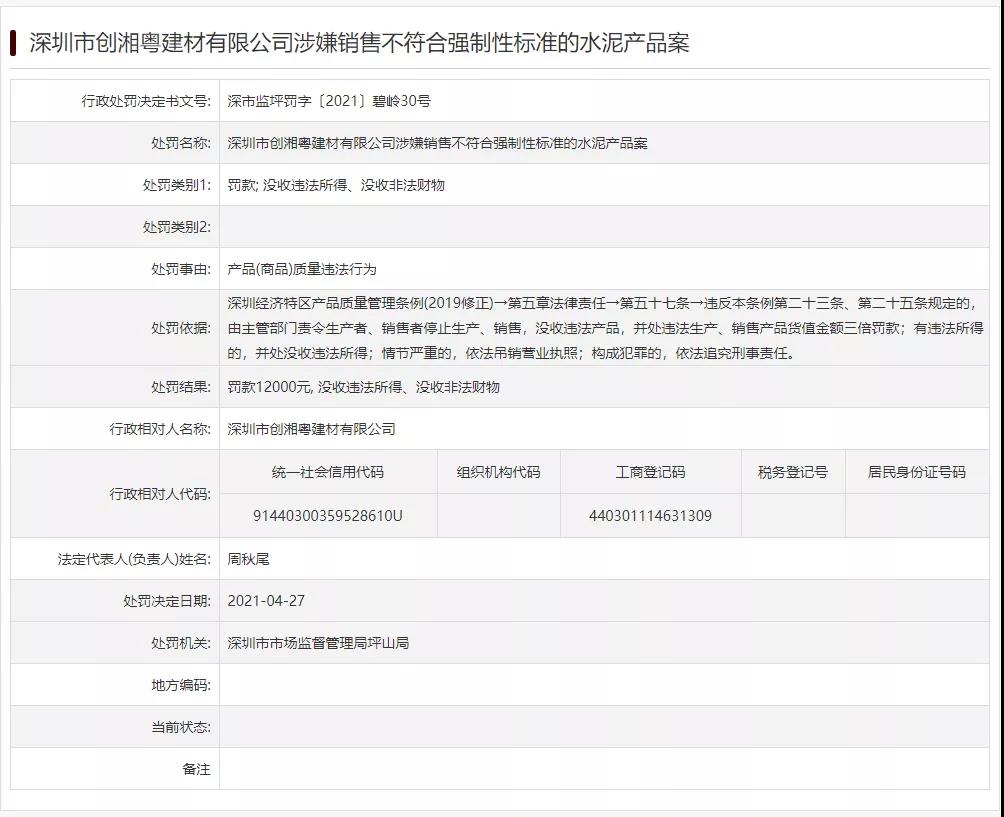The height and width of the screenshot is (817, 1004).
Task: Click the 处罚依据 legal basis paragraph
Action: [603, 328]
